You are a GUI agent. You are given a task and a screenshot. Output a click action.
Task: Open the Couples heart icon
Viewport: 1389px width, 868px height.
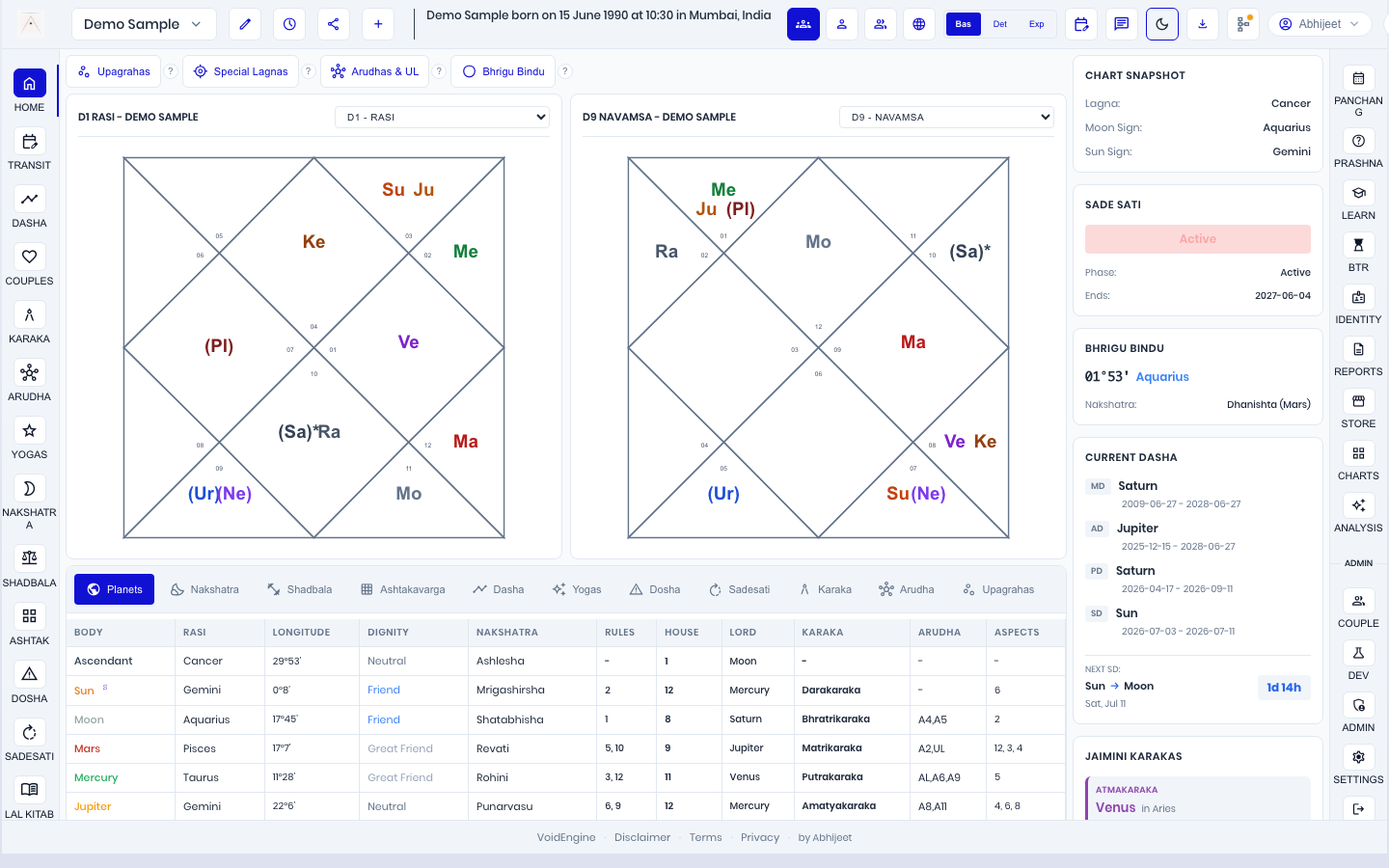point(29,257)
